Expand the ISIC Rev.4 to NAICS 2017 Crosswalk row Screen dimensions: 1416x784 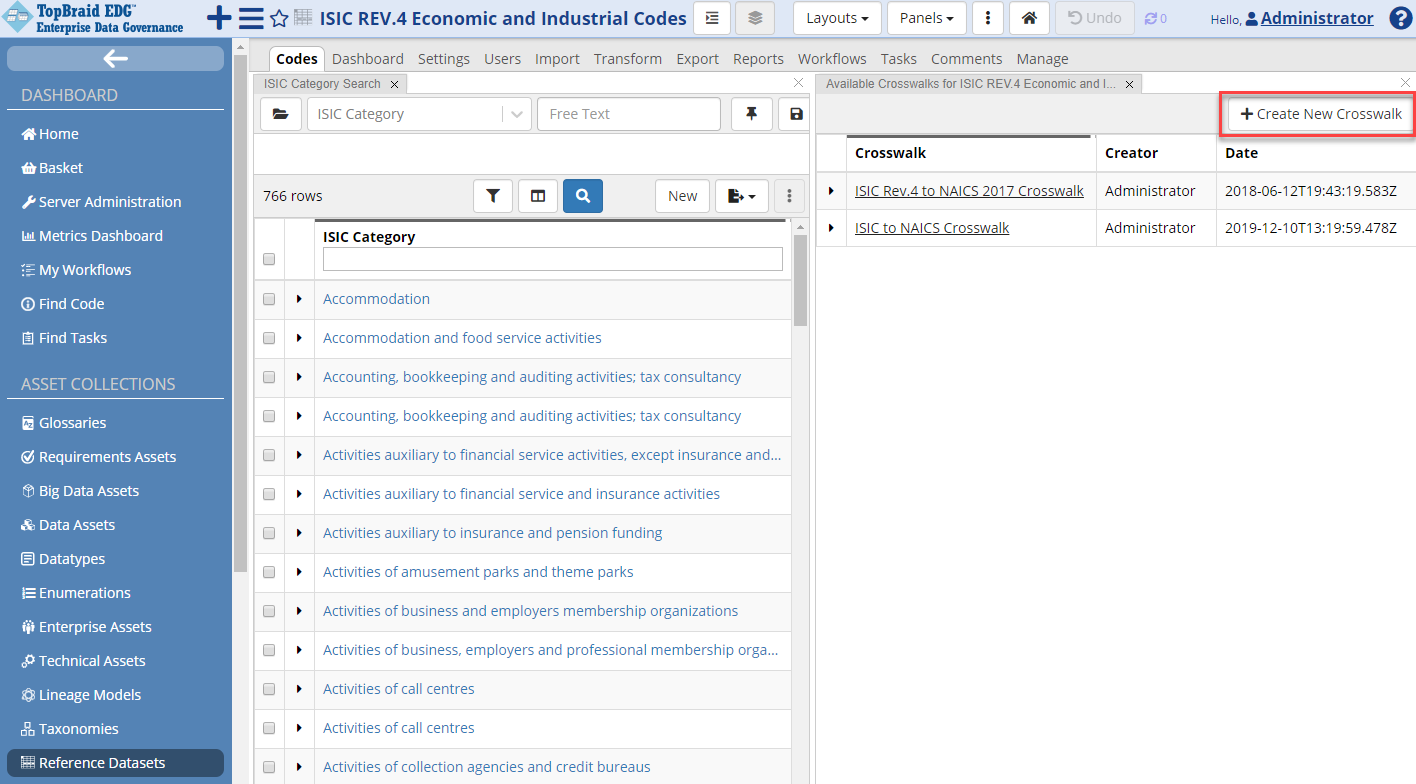[x=831, y=191]
